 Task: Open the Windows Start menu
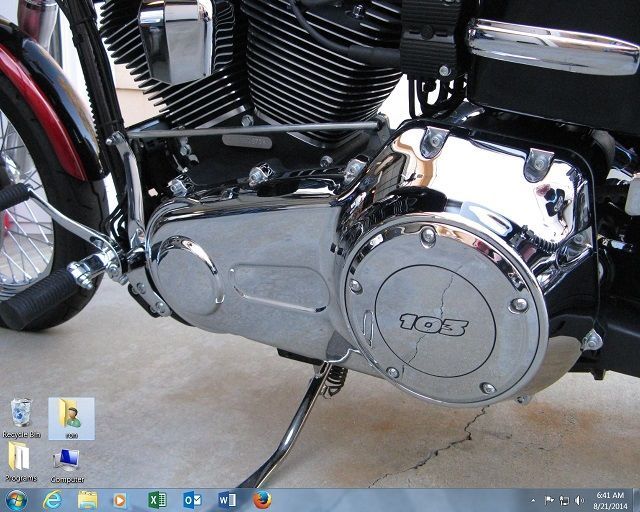[x=17, y=499]
